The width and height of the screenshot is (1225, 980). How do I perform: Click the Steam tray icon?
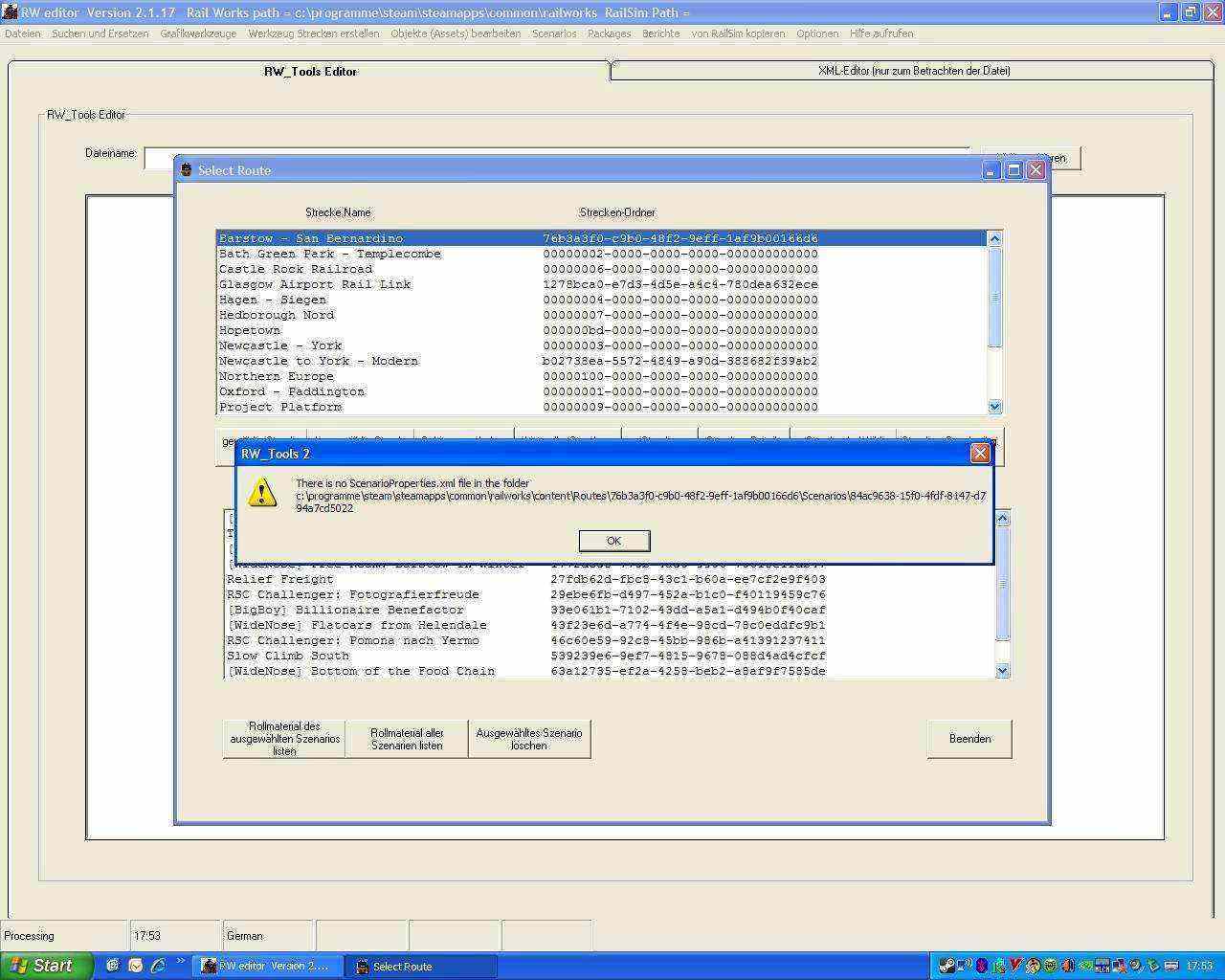(946, 966)
